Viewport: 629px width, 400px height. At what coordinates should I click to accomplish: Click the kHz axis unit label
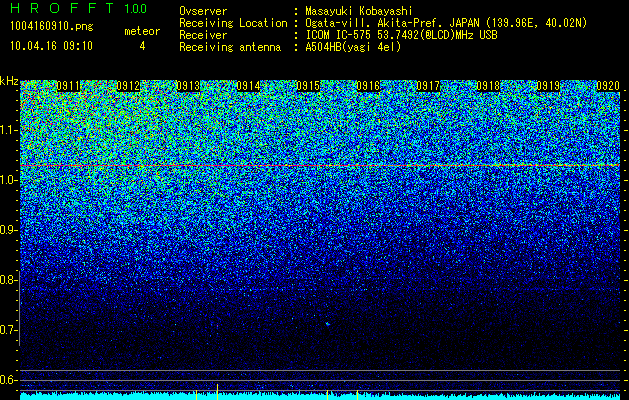click(x=9, y=81)
